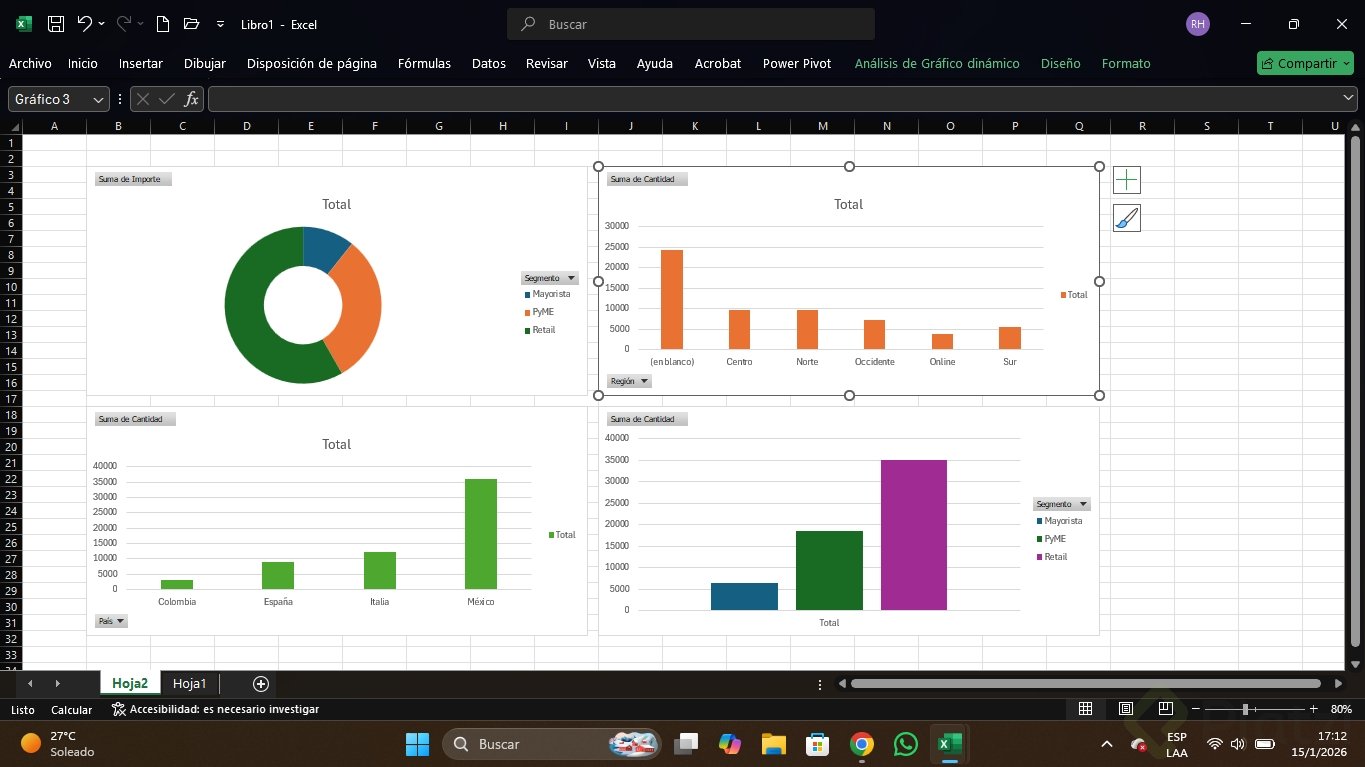
Task: Click the Calcular status bar button
Action: tap(72, 709)
